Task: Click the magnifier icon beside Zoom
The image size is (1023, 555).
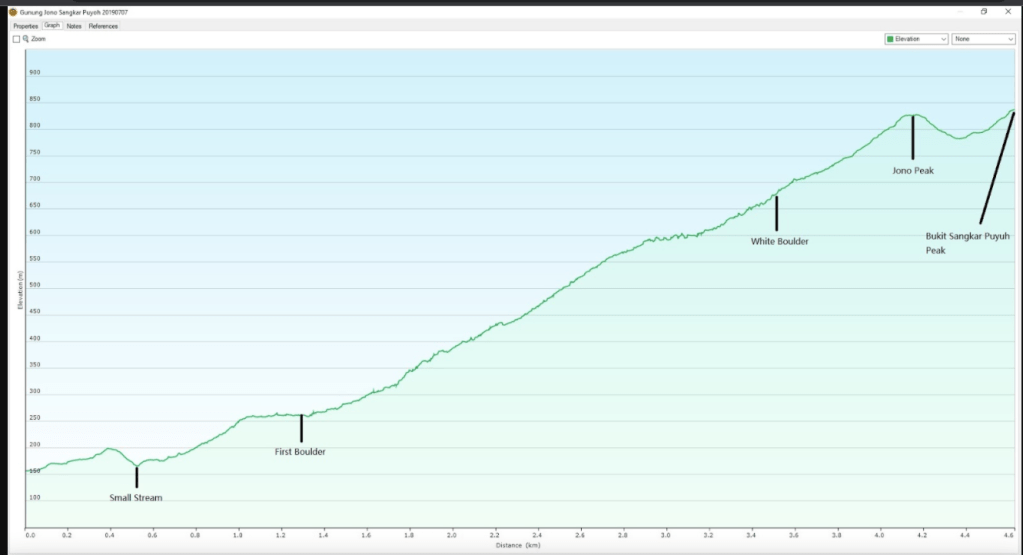Action: (26, 39)
